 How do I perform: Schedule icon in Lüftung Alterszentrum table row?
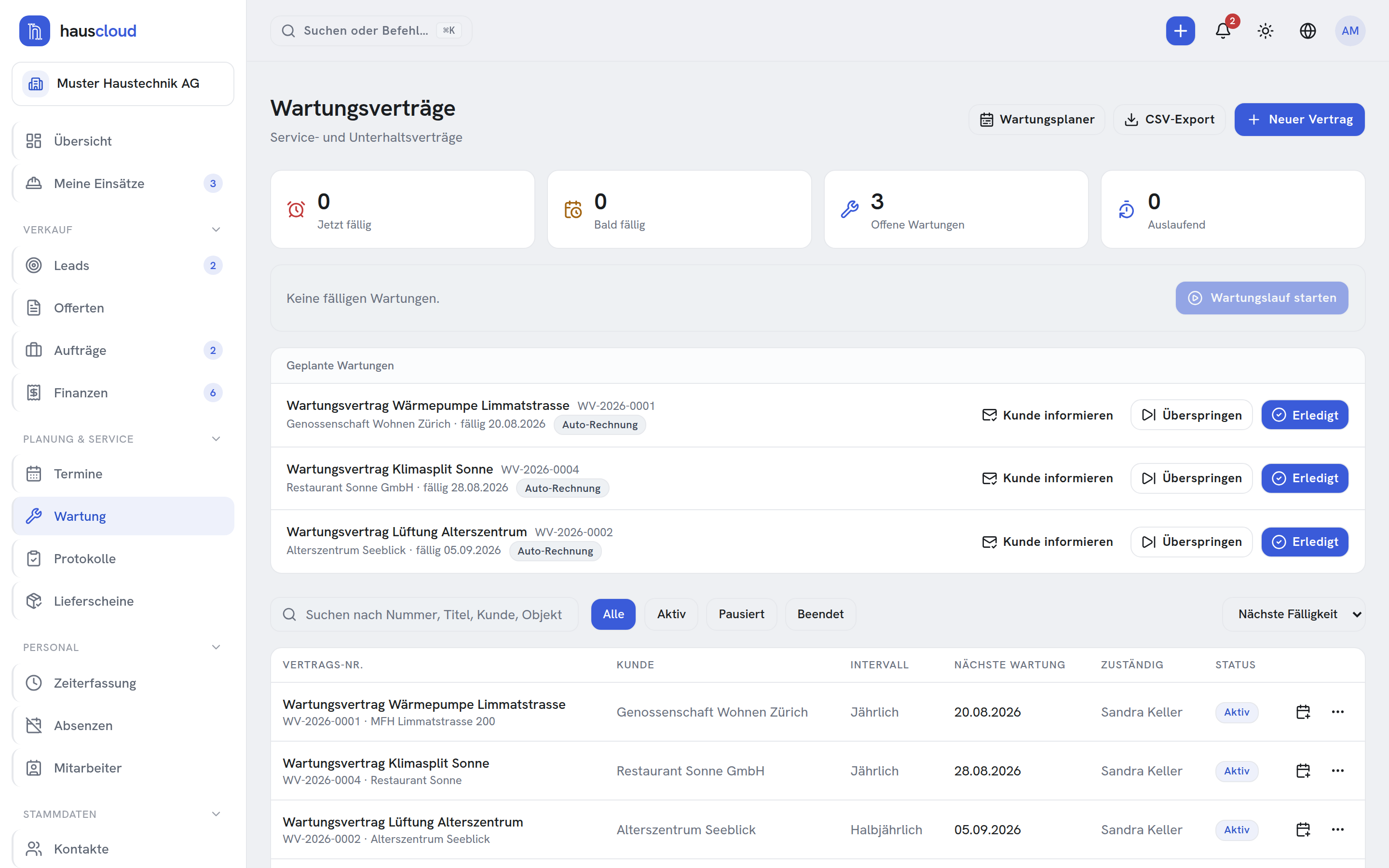click(1303, 829)
